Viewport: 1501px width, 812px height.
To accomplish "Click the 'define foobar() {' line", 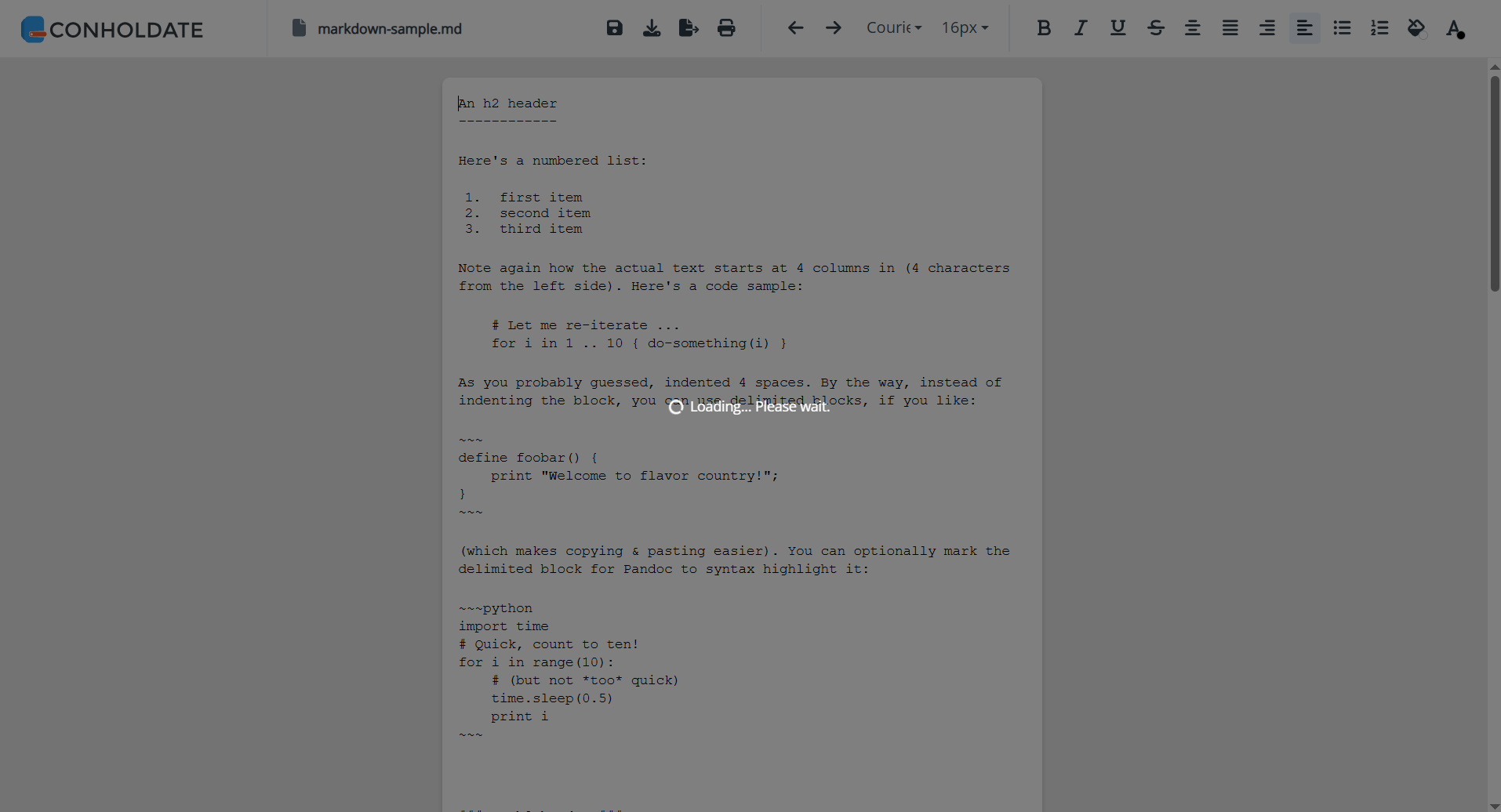I will [528, 458].
